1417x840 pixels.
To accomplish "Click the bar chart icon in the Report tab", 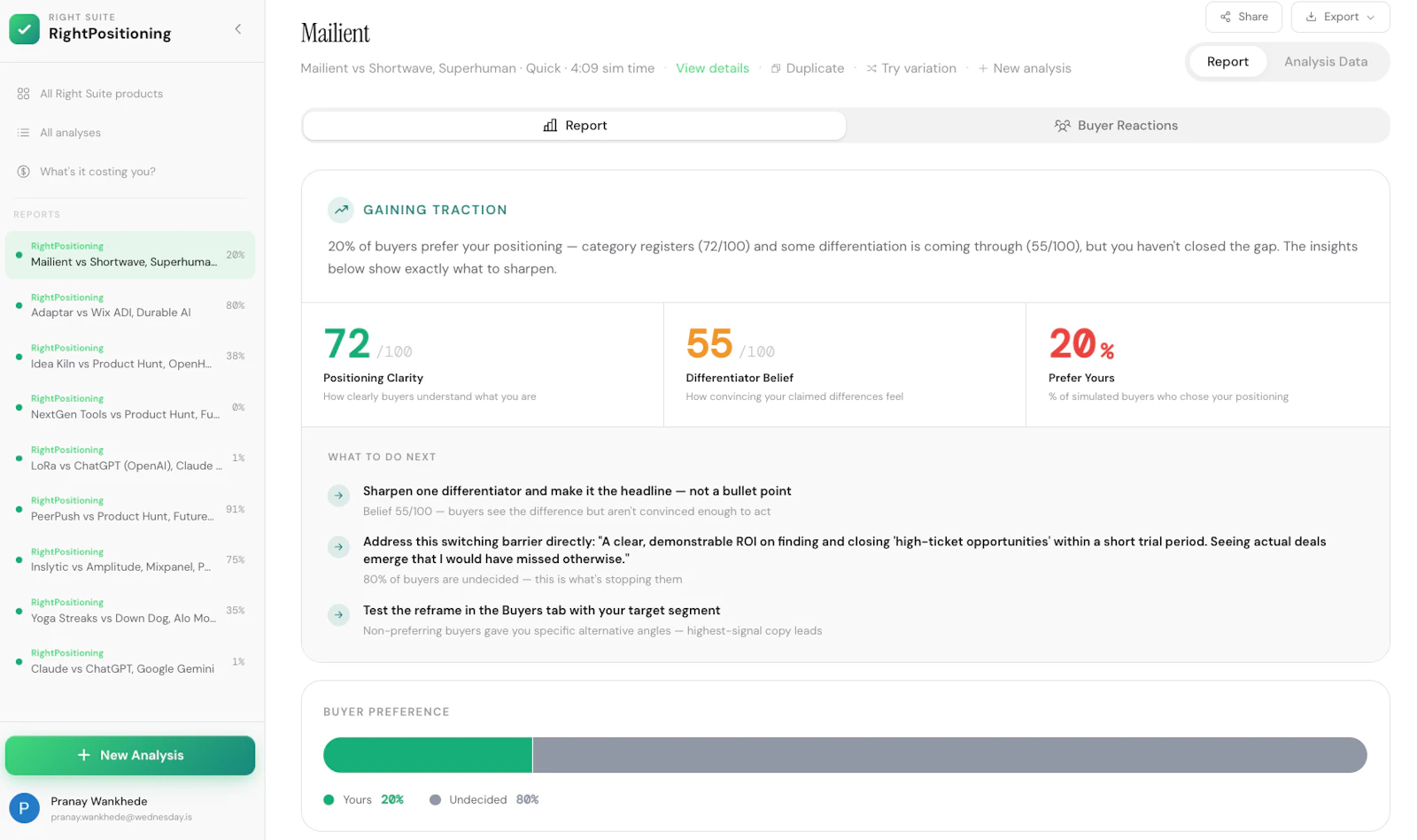I will coord(550,126).
